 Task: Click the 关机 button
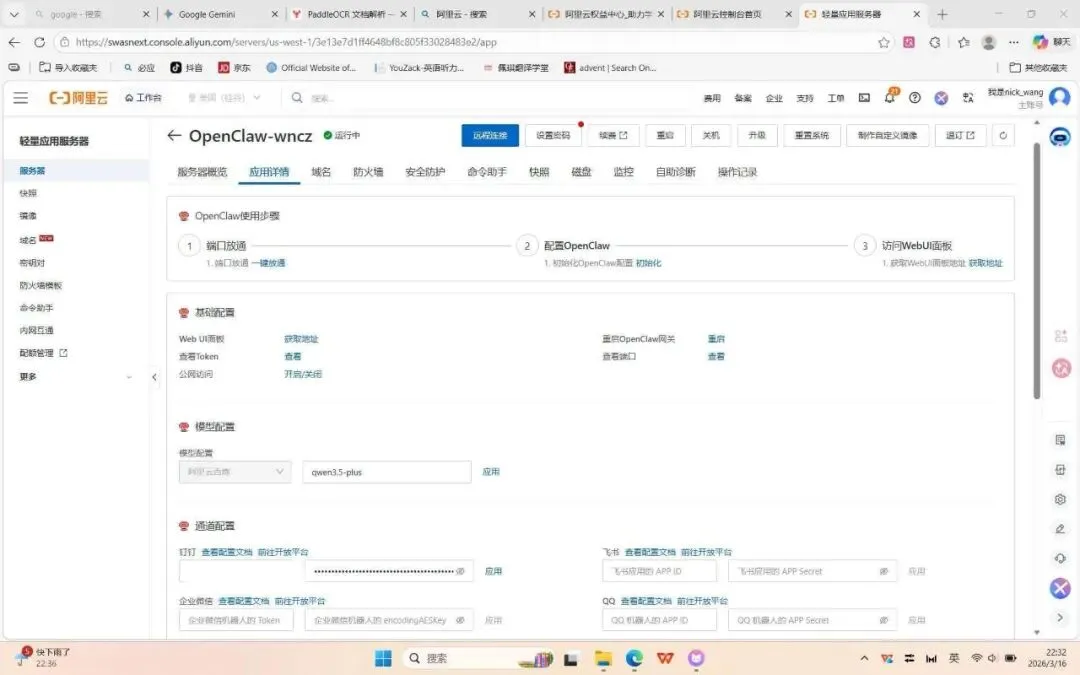click(711, 136)
